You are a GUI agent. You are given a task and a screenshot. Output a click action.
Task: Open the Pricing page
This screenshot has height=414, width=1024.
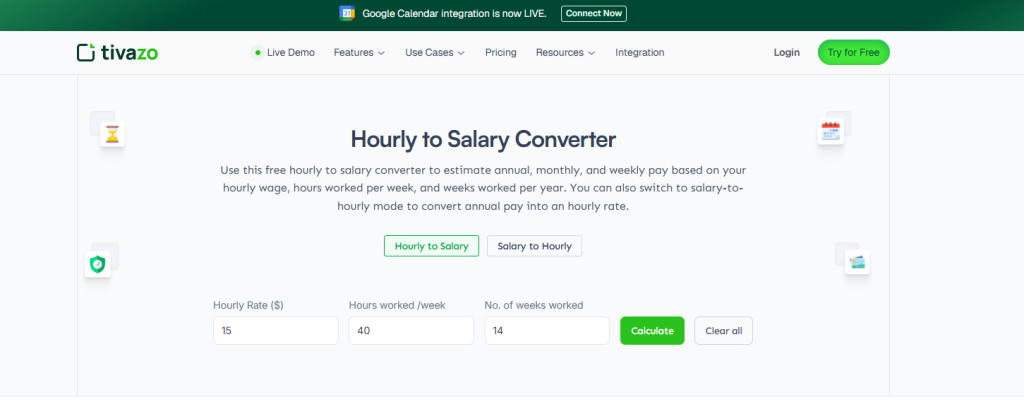click(501, 52)
